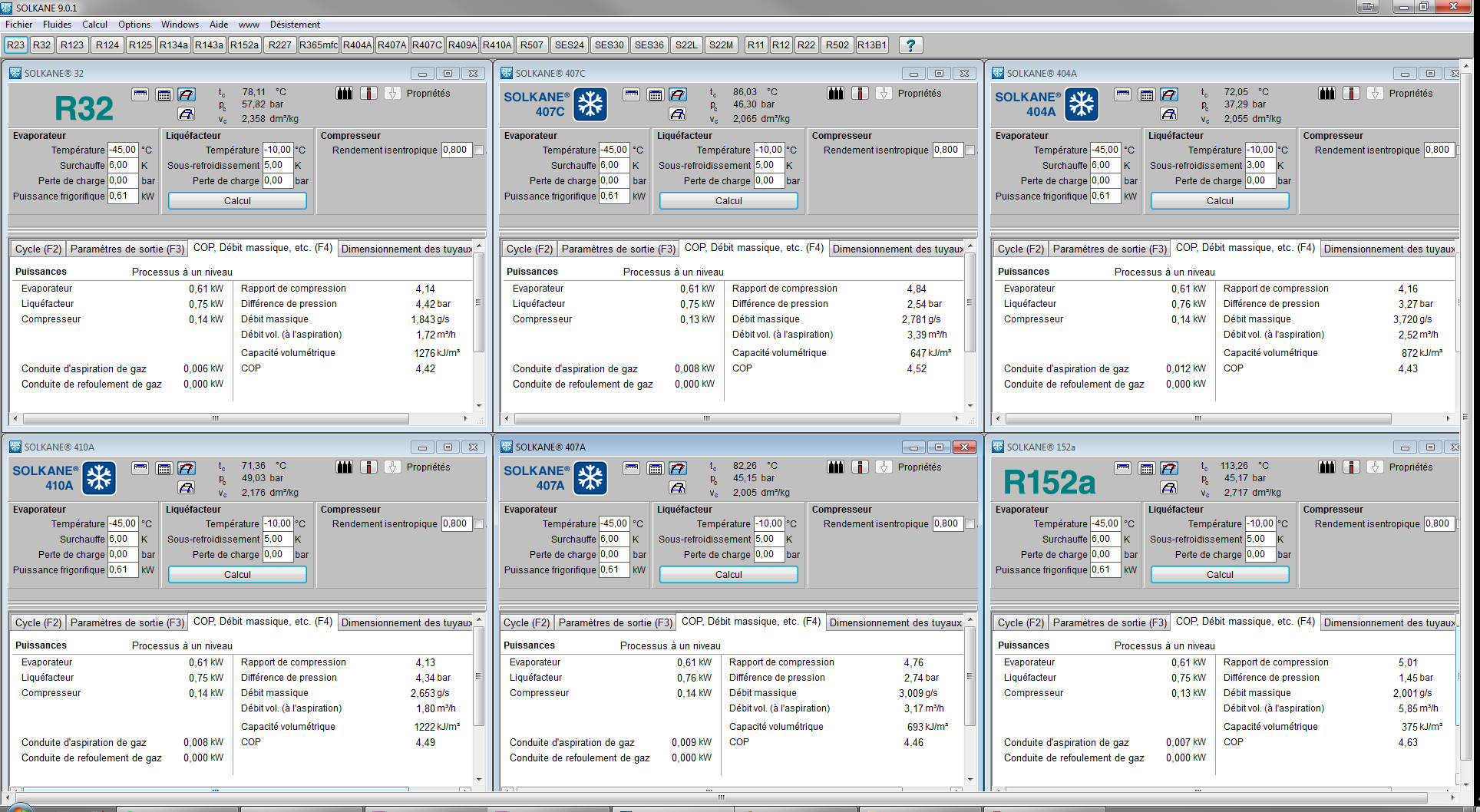Click down-arrow Propriétés icon in SOLKANE 407A window
The width and height of the screenshot is (1480, 812).
[x=884, y=467]
